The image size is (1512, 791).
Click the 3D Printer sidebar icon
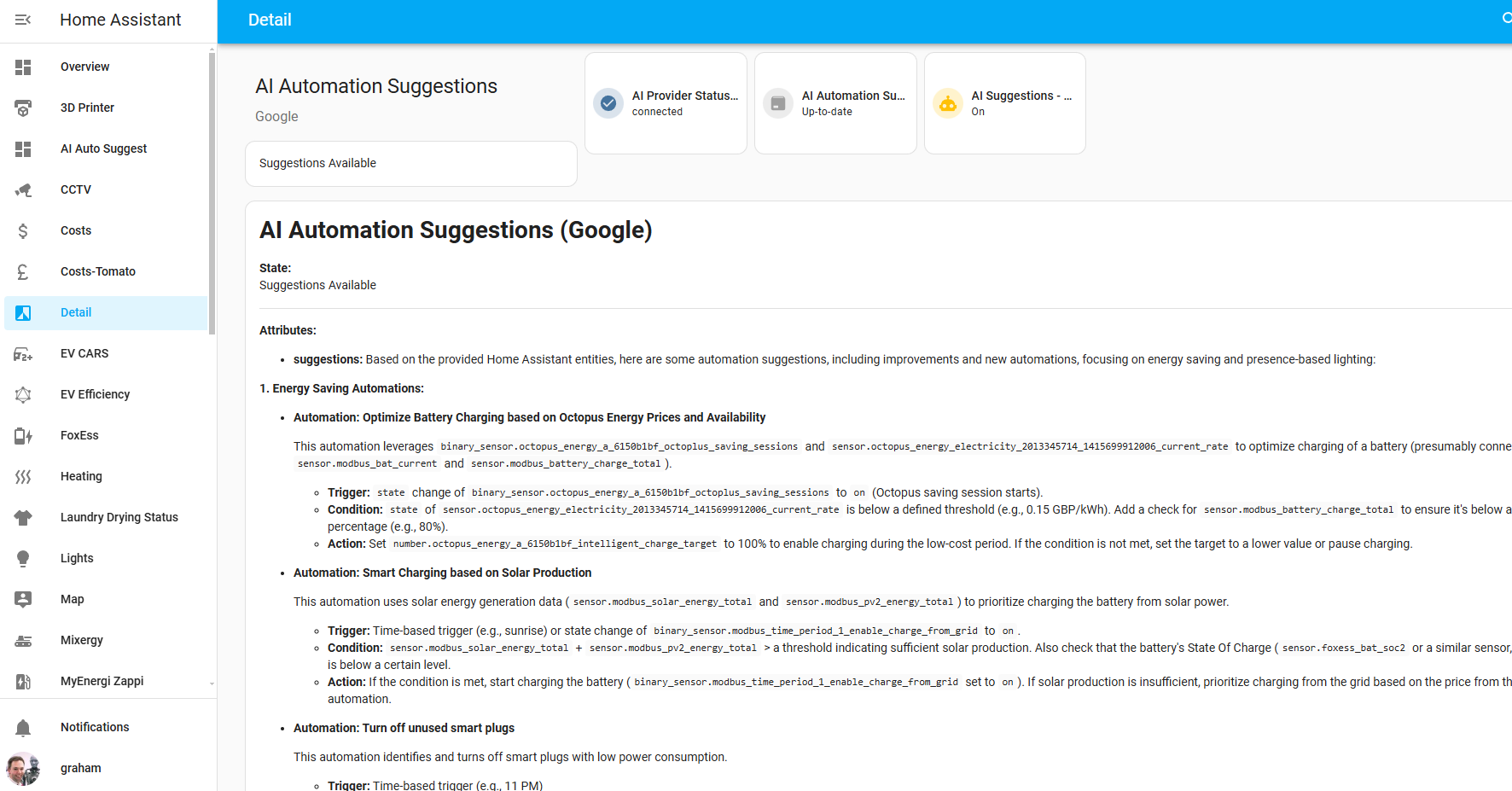tap(23, 108)
